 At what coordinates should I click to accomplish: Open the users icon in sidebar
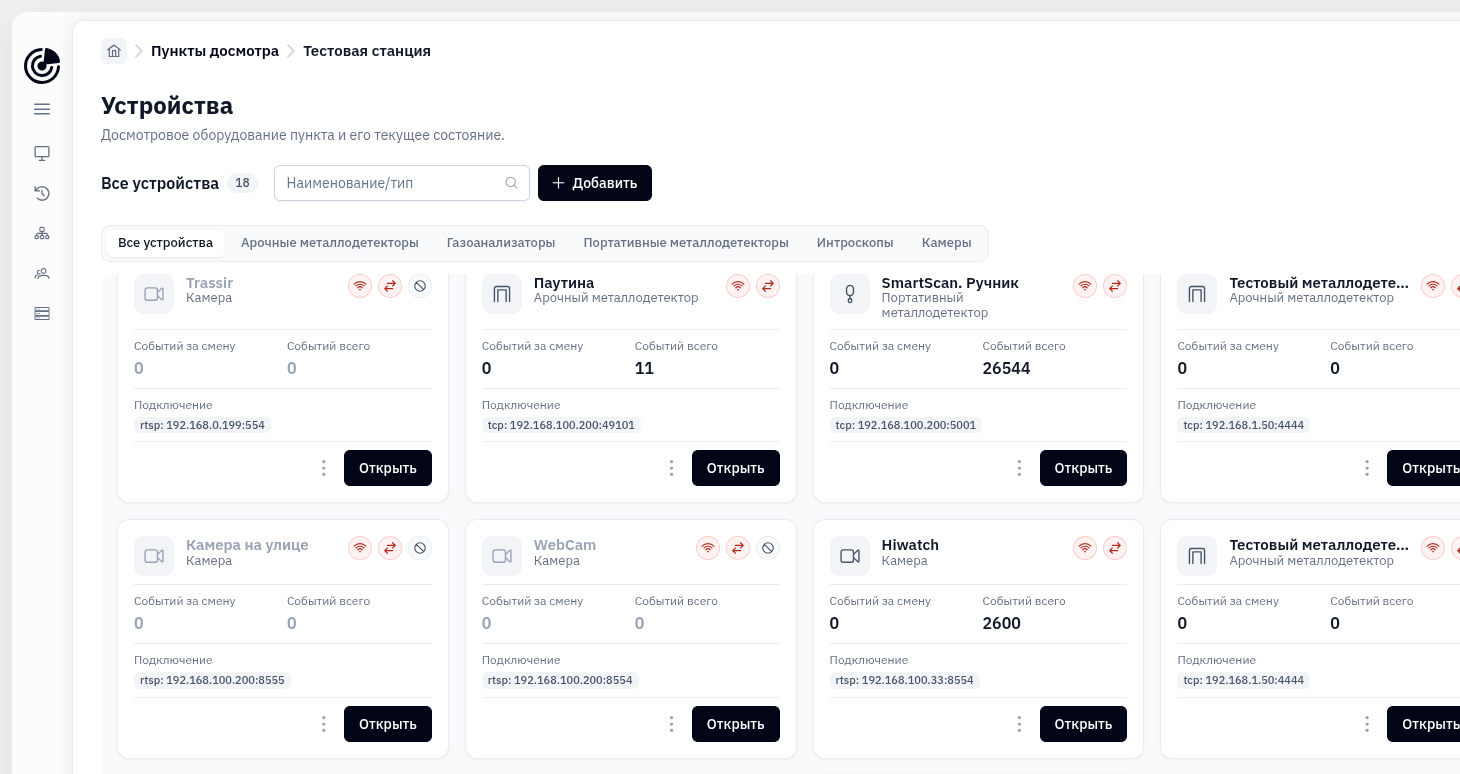tap(42, 273)
